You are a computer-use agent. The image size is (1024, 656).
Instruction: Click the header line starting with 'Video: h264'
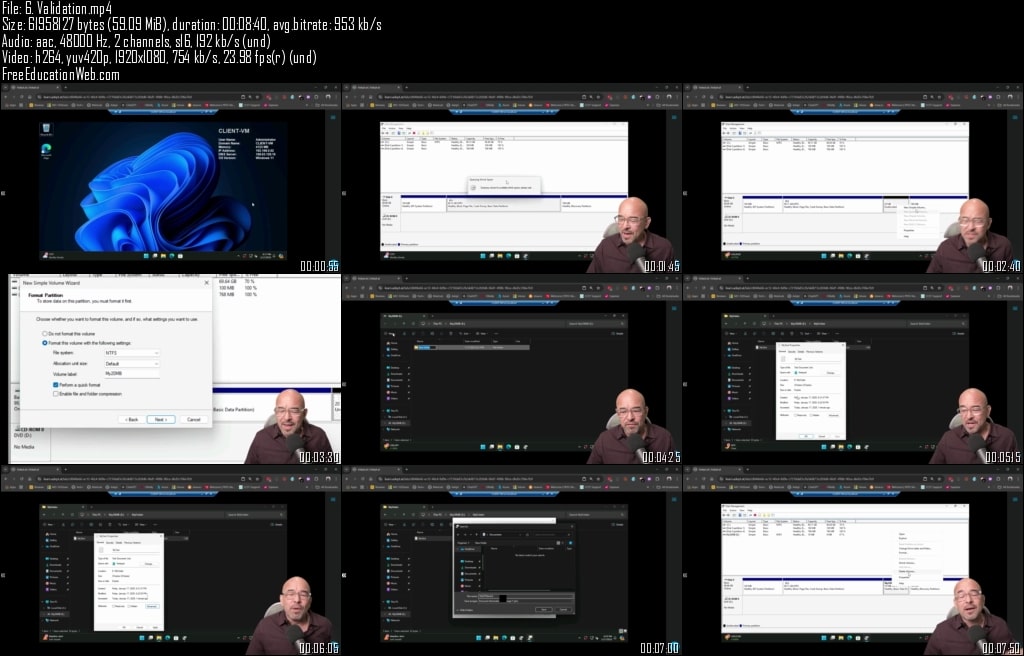click(159, 57)
